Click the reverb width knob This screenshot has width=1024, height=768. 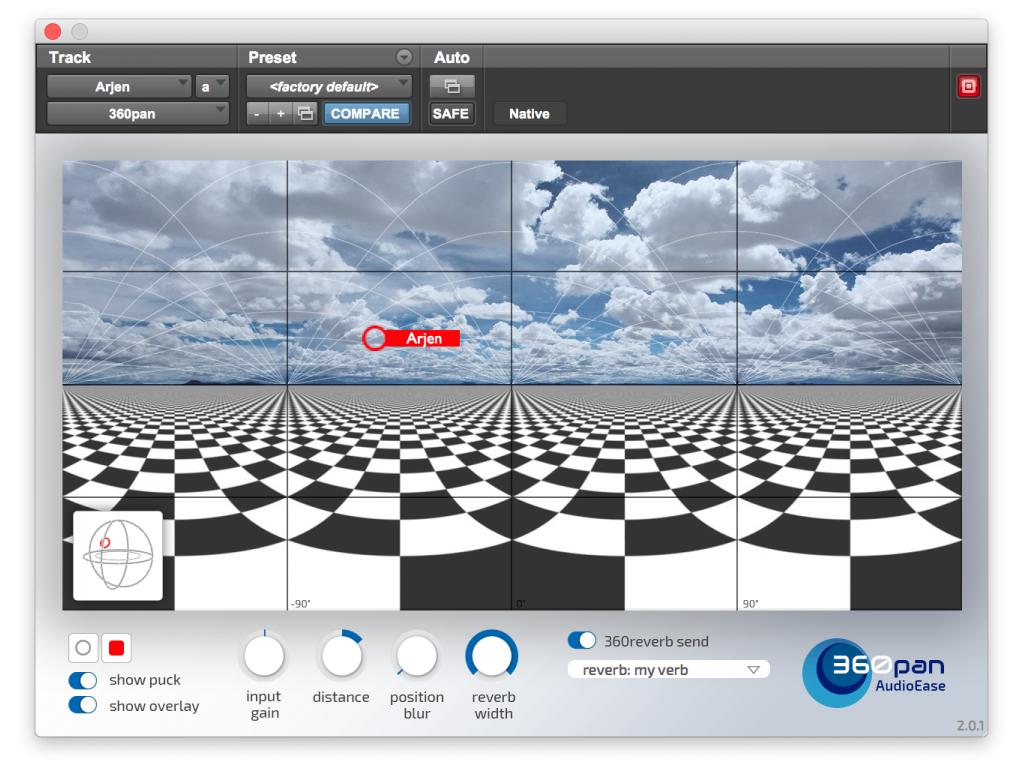491,656
